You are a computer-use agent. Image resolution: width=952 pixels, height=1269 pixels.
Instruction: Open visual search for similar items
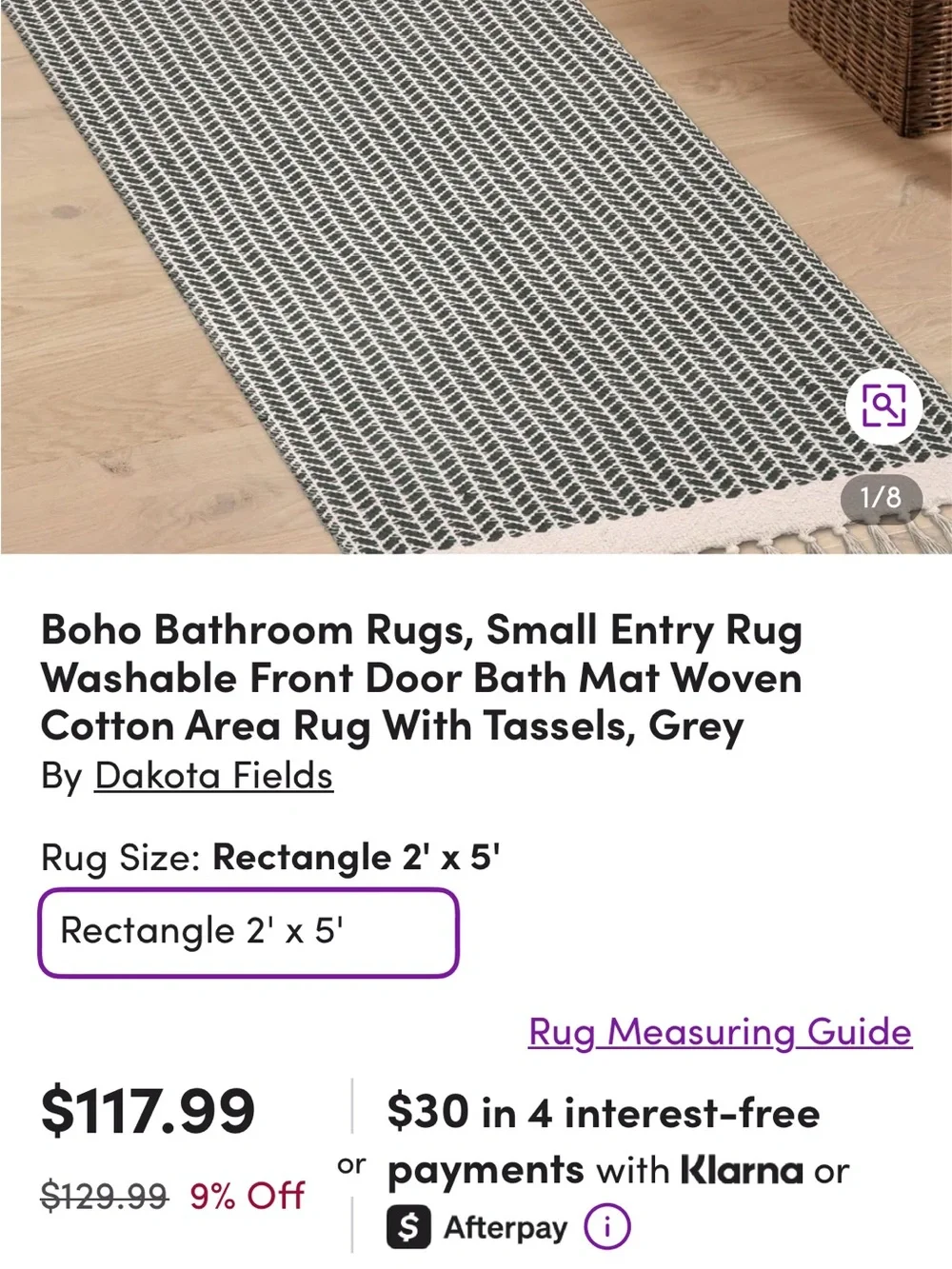[x=884, y=406]
